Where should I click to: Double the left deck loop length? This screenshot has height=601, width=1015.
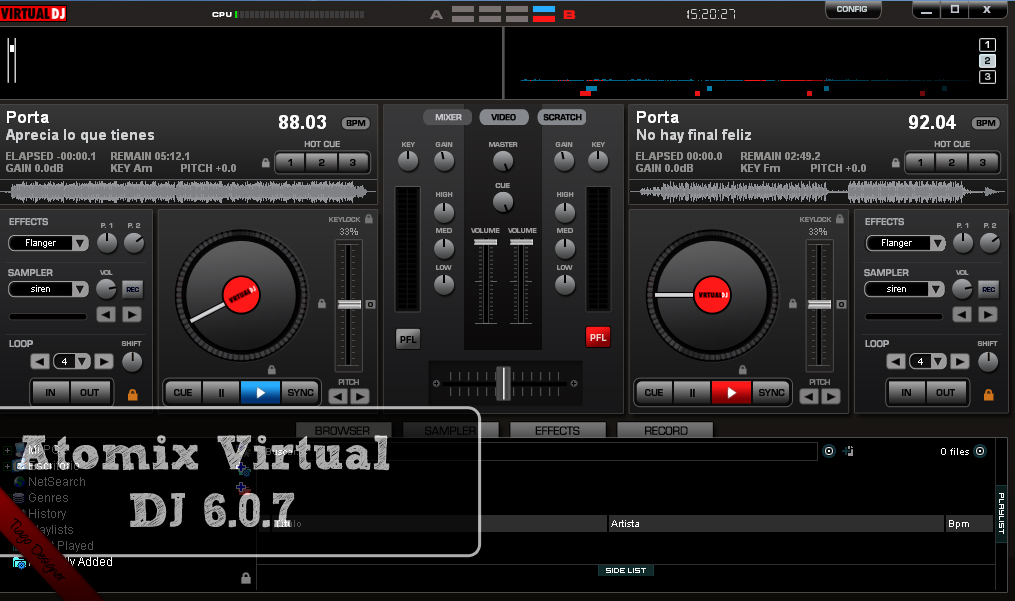point(104,361)
